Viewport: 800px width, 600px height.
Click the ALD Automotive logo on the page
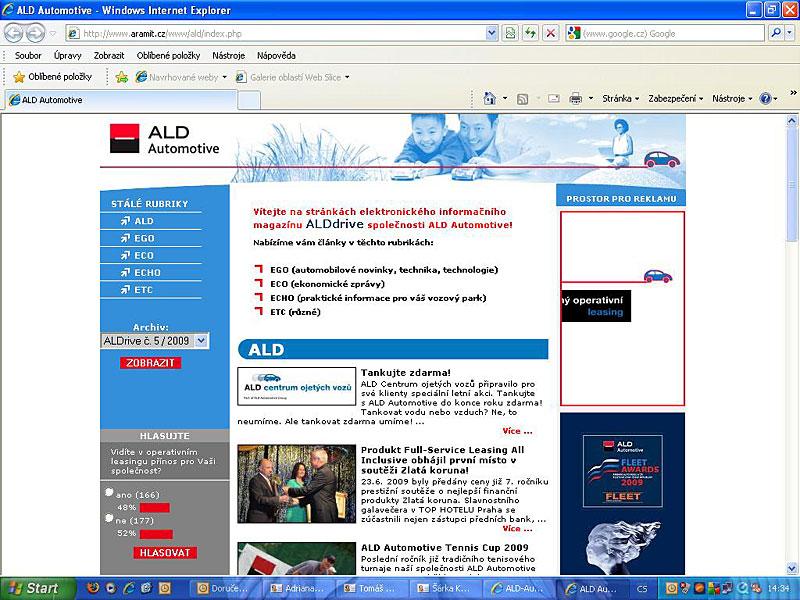tap(164, 139)
